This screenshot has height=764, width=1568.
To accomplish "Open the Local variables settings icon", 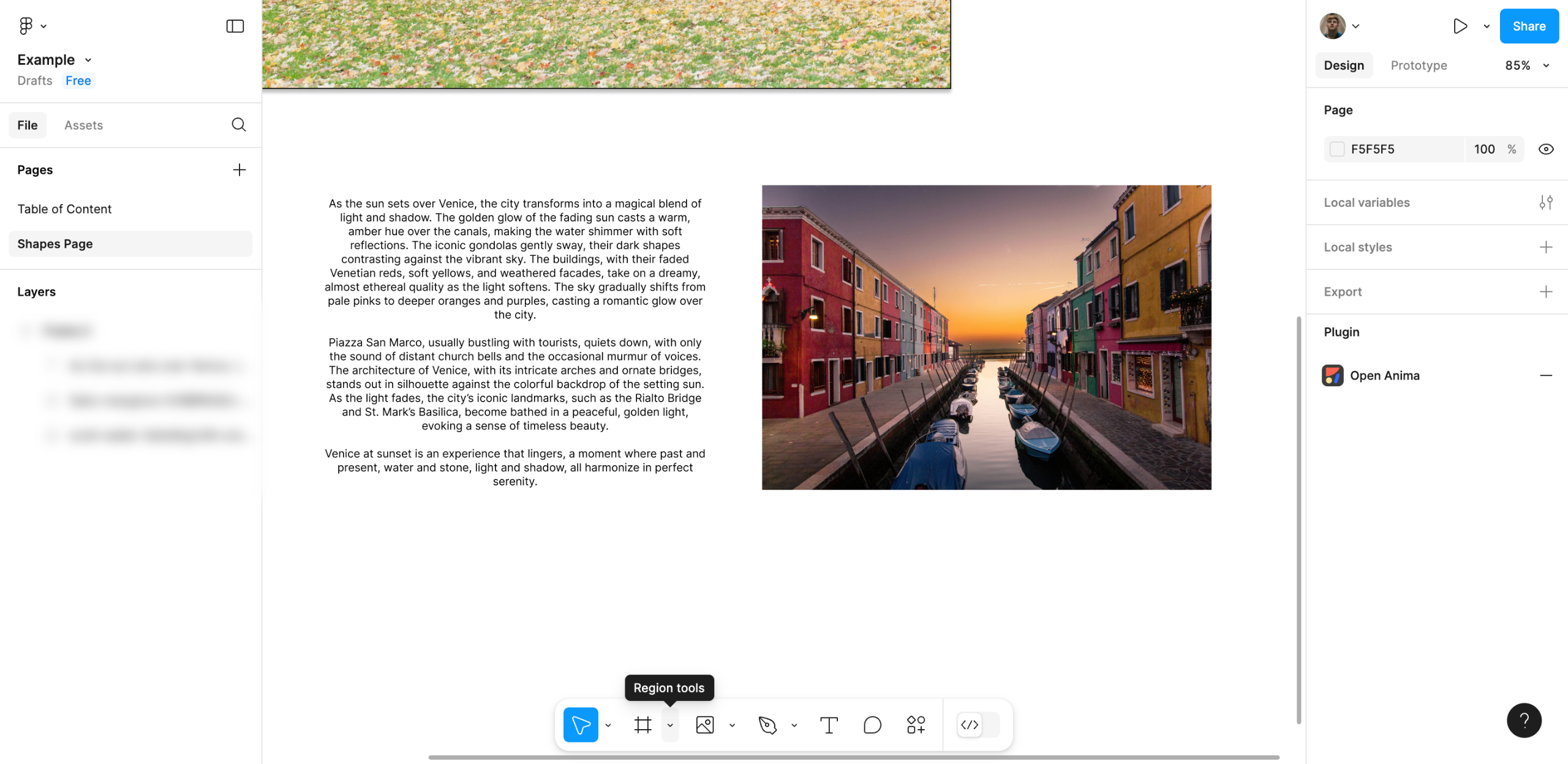I will tap(1545, 203).
